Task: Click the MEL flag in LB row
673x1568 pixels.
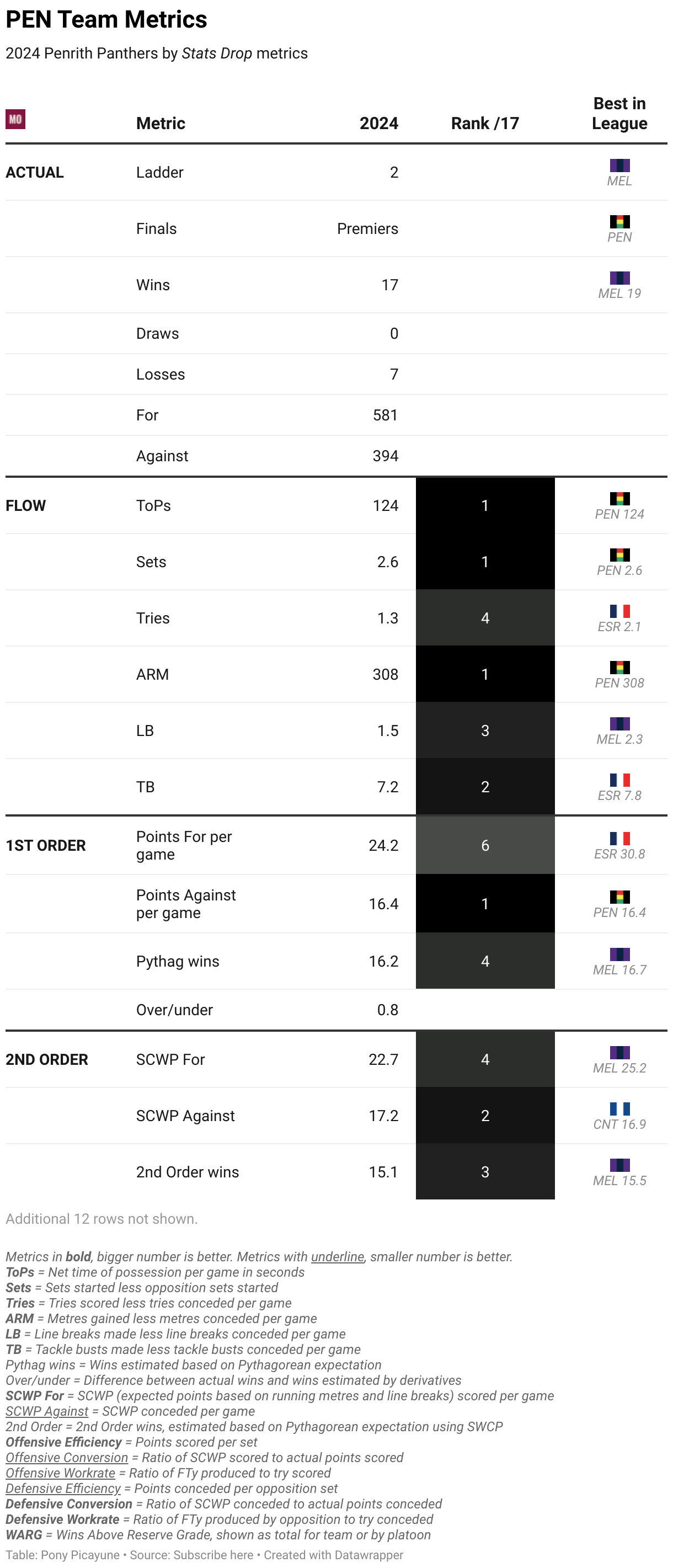Action: point(619,724)
